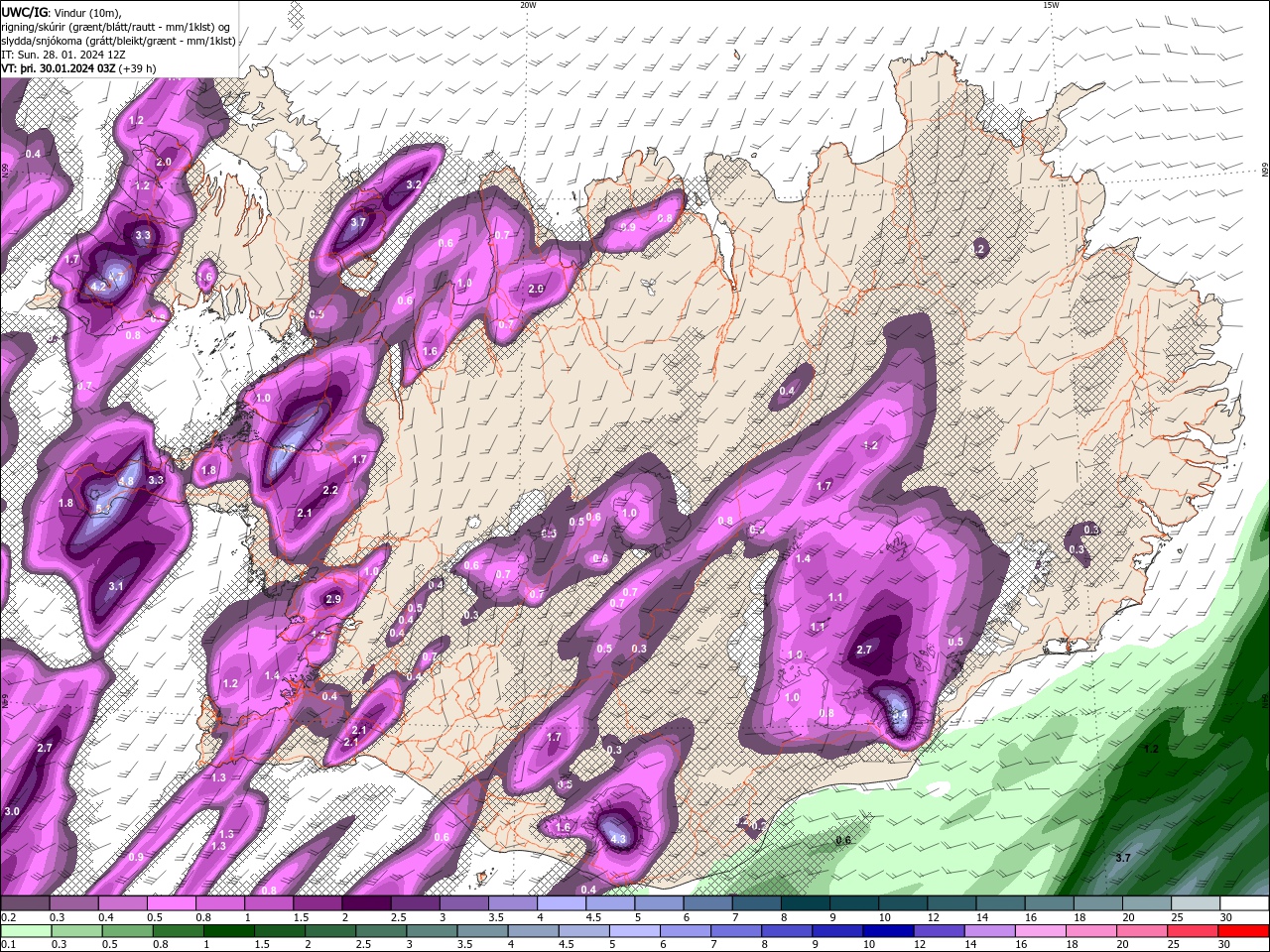Click the 0.1 label on the lower legend scale
The image size is (1270, 952).
8,945
